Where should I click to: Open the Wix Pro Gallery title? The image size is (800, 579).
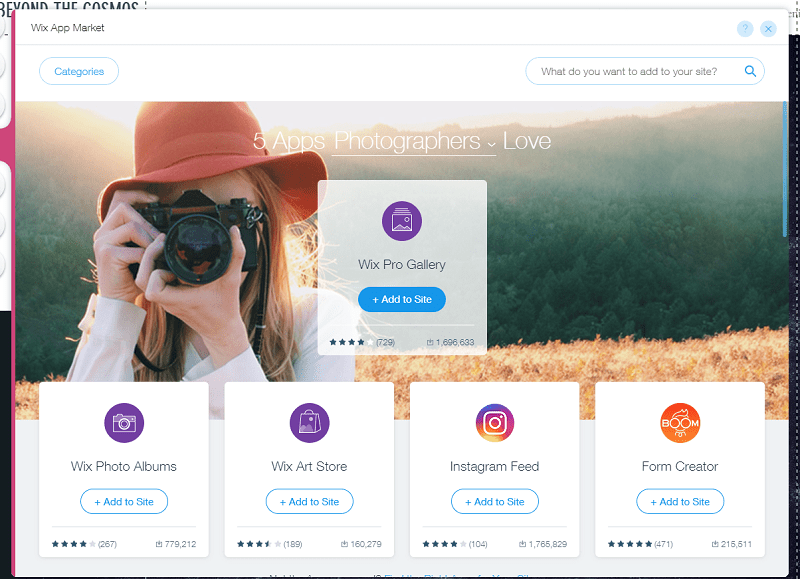402,265
